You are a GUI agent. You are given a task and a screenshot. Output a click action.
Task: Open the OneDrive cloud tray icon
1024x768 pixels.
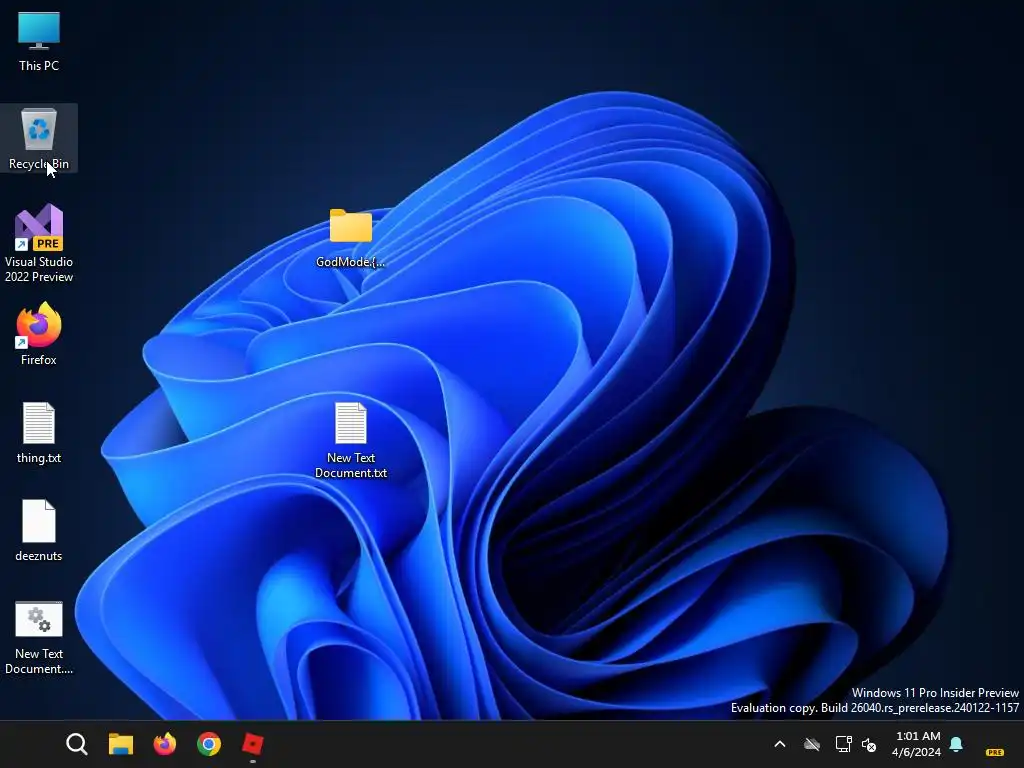point(812,744)
